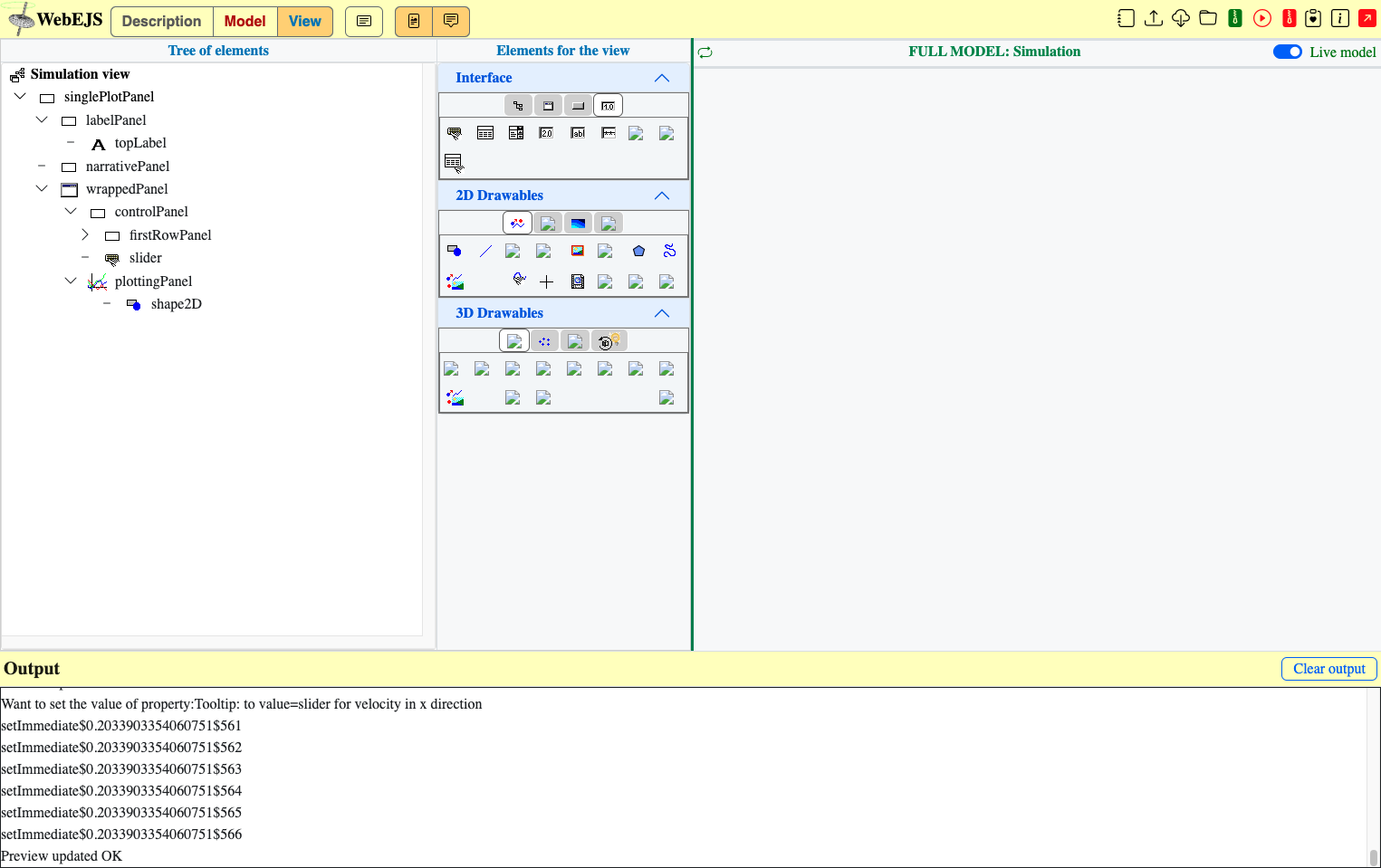The height and width of the screenshot is (868, 1381).
Task: Click the cloud download icon
Action: click(1181, 18)
